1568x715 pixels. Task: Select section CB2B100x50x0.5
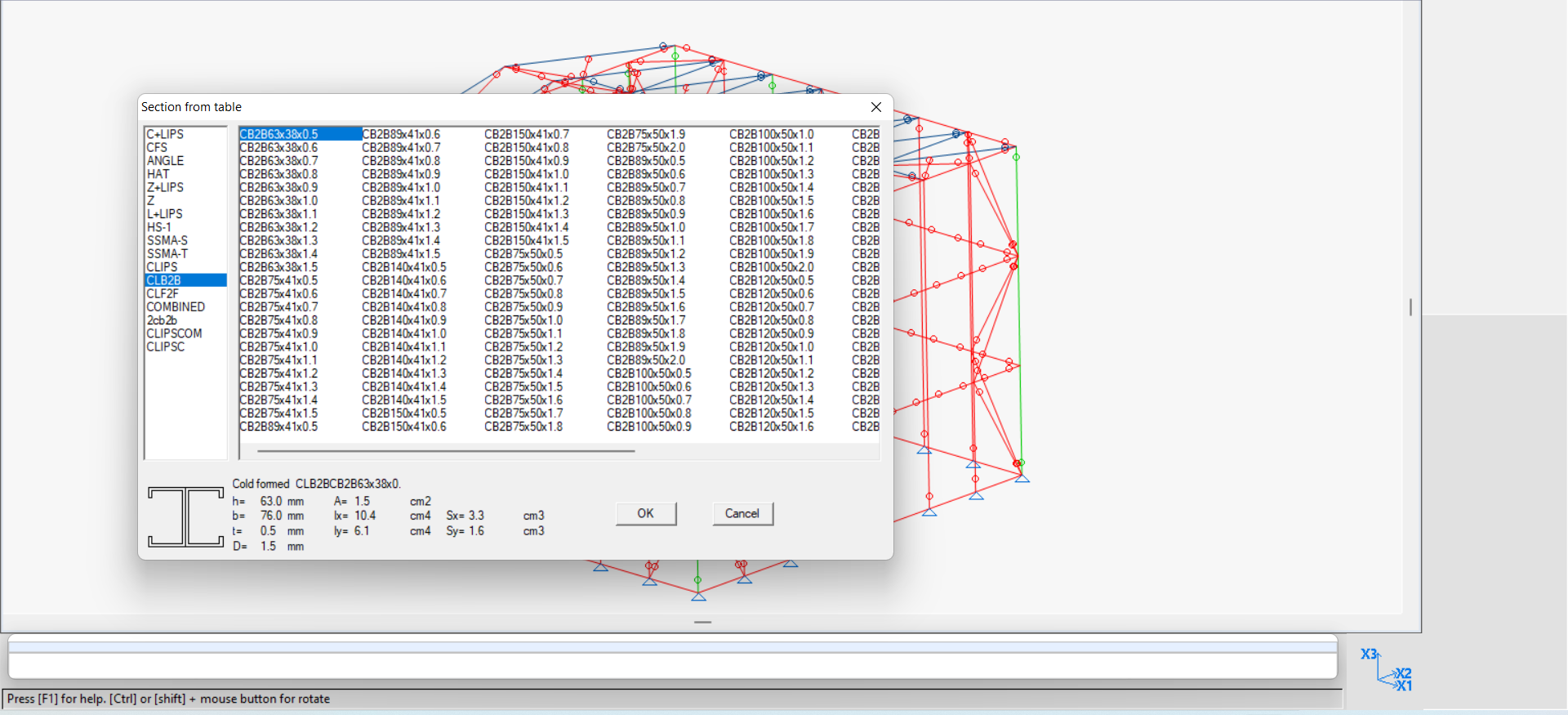point(649,373)
